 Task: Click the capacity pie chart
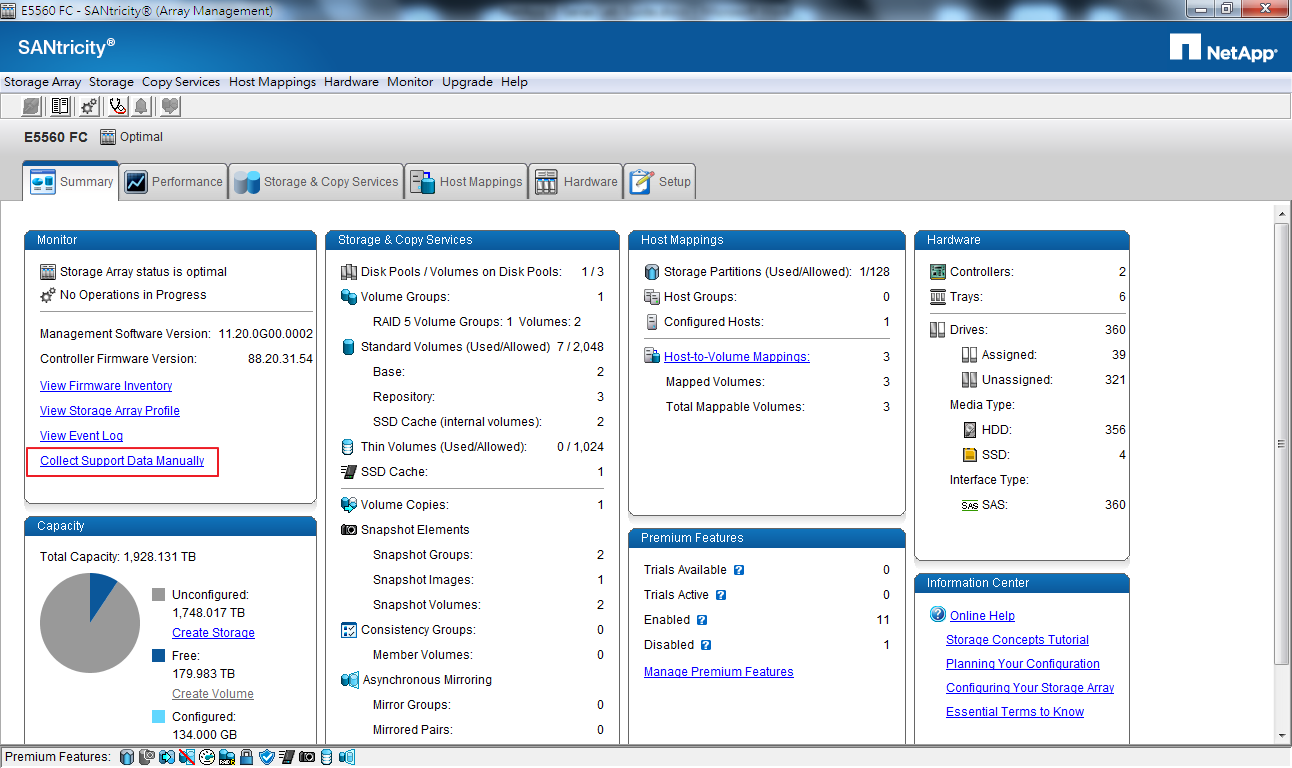pos(90,623)
